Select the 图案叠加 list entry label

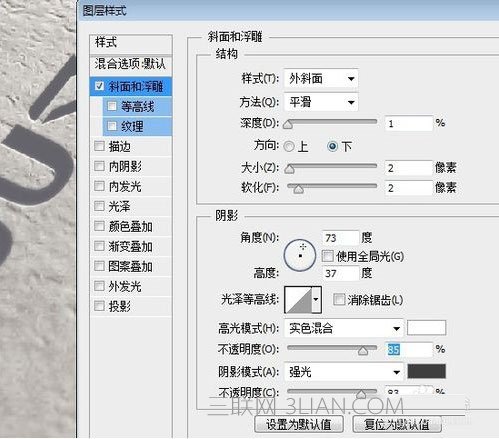click(130, 266)
